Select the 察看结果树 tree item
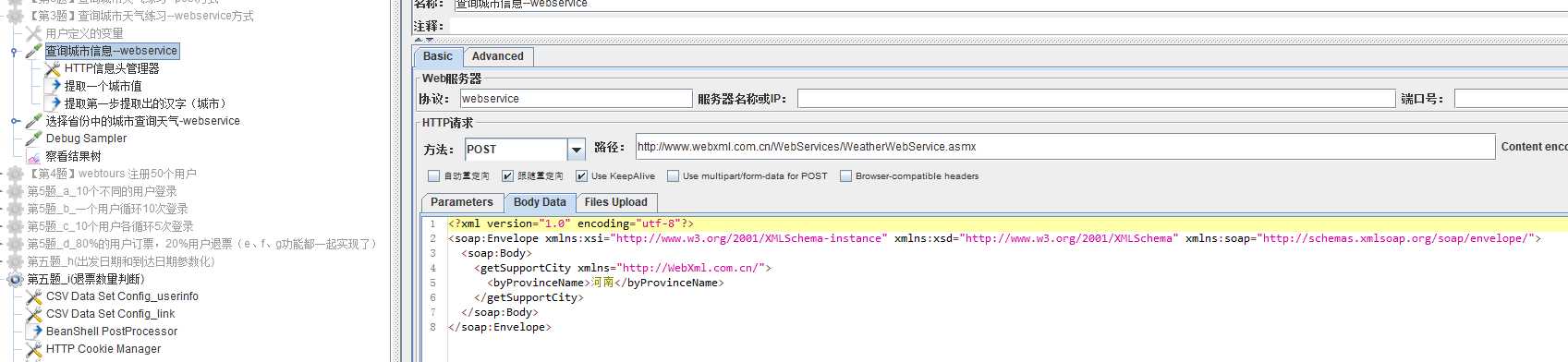This screenshot has width=1568, height=362. pyautogui.click(x=73, y=156)
